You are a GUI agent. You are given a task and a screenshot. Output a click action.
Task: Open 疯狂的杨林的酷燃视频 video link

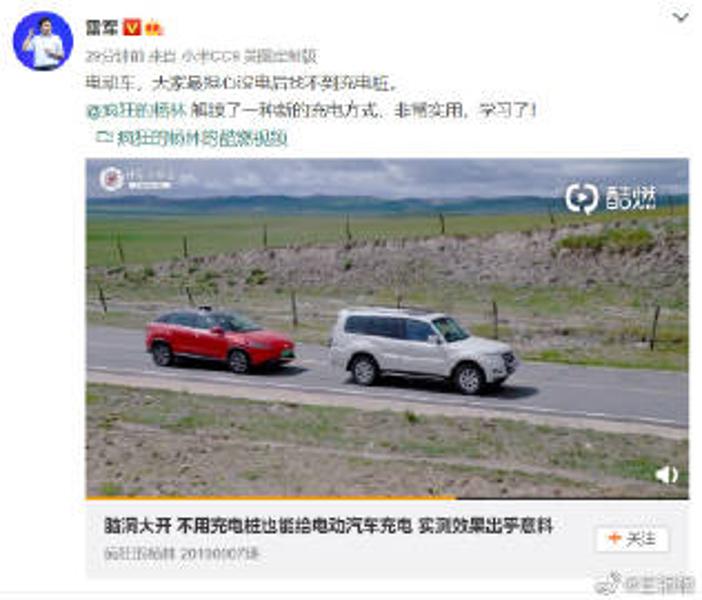(202, 138)
